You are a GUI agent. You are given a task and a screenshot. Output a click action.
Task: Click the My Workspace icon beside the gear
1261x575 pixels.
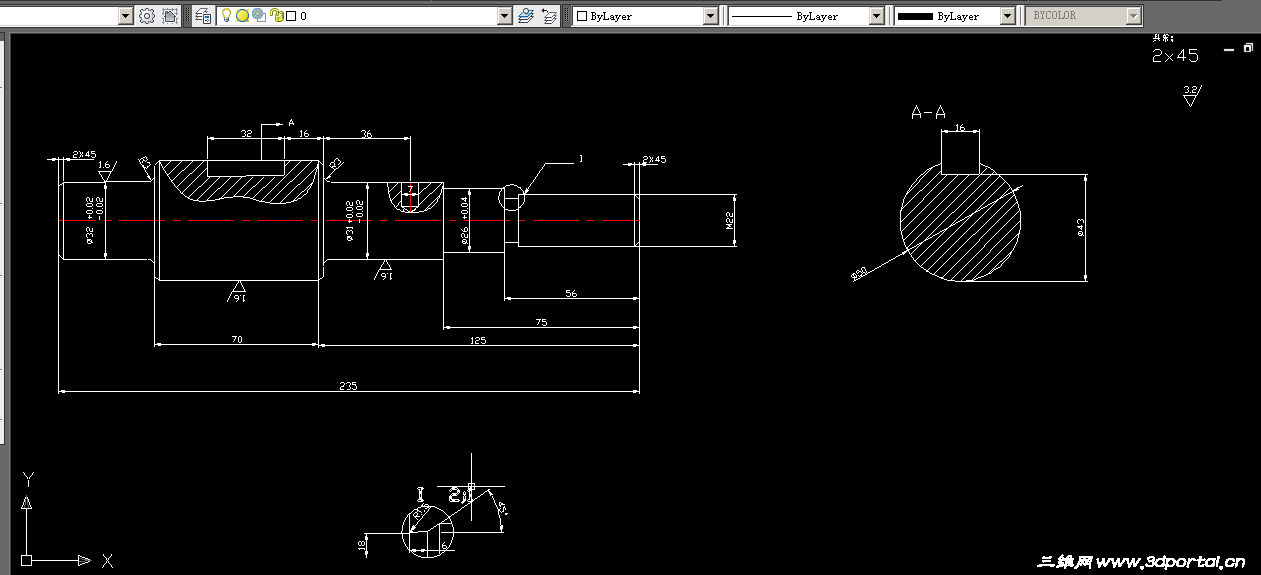tap(170, 16)
